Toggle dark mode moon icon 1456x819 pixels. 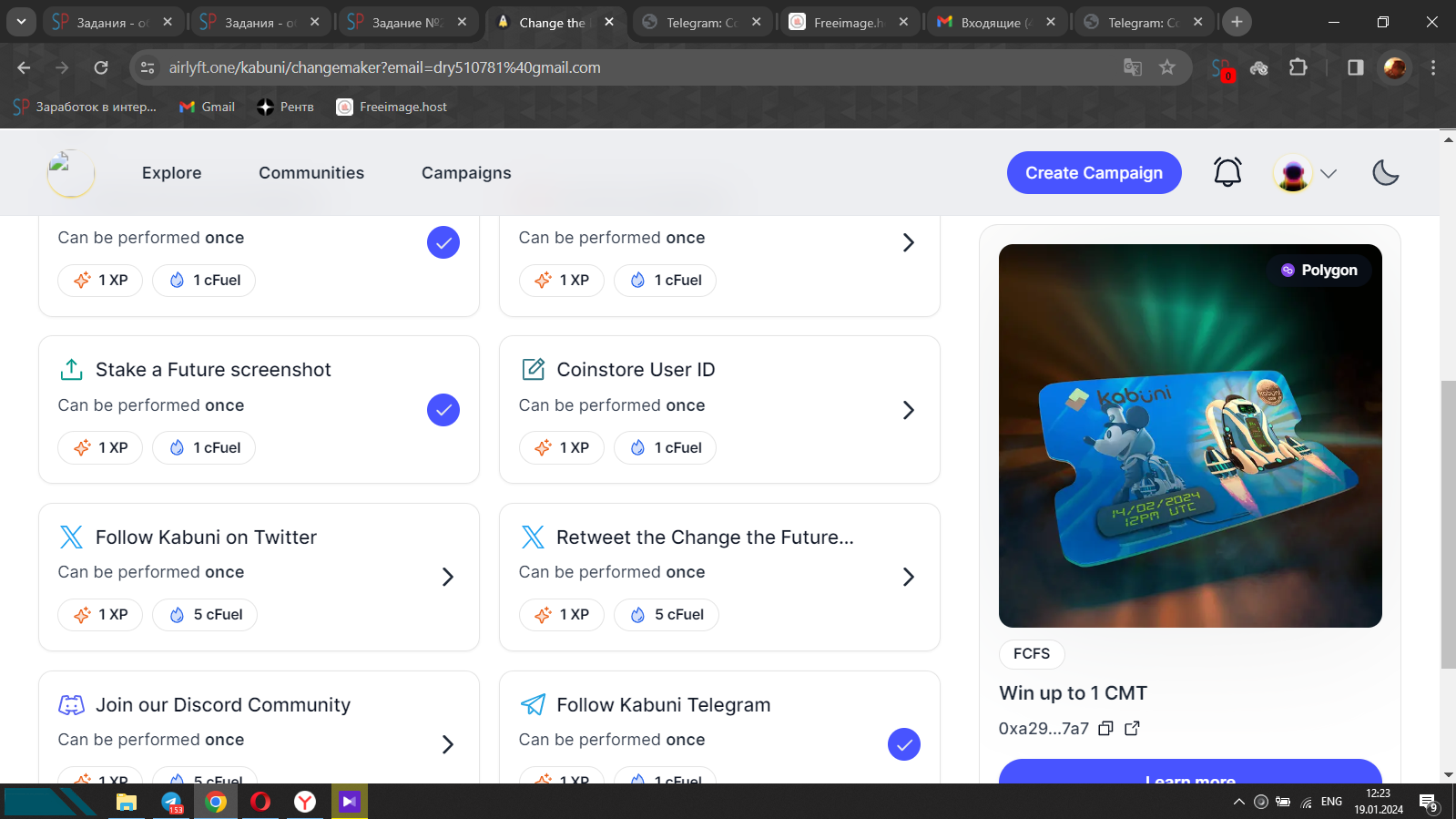coord(1385,172)
